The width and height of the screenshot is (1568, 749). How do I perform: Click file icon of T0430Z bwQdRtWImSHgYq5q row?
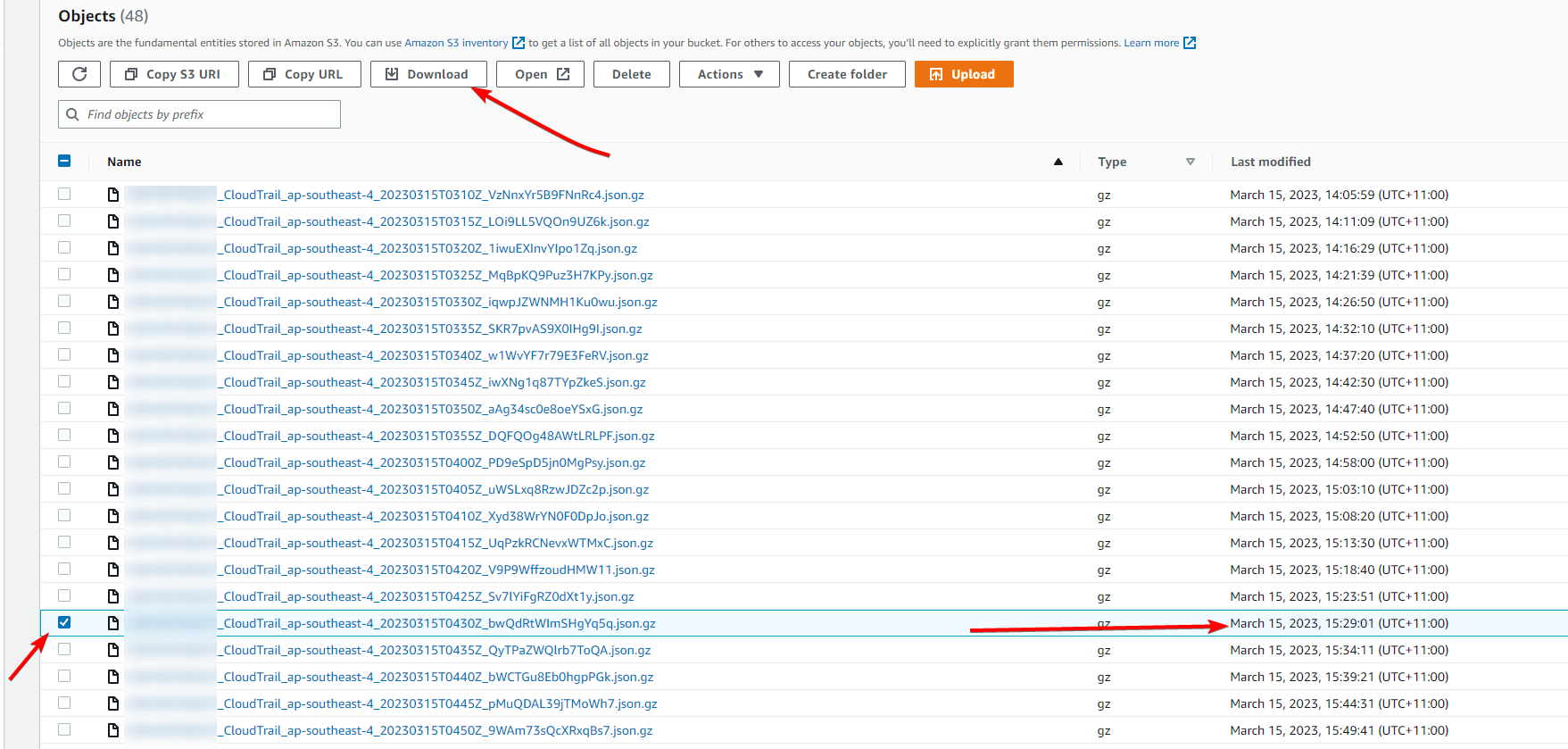pos(113,623)
